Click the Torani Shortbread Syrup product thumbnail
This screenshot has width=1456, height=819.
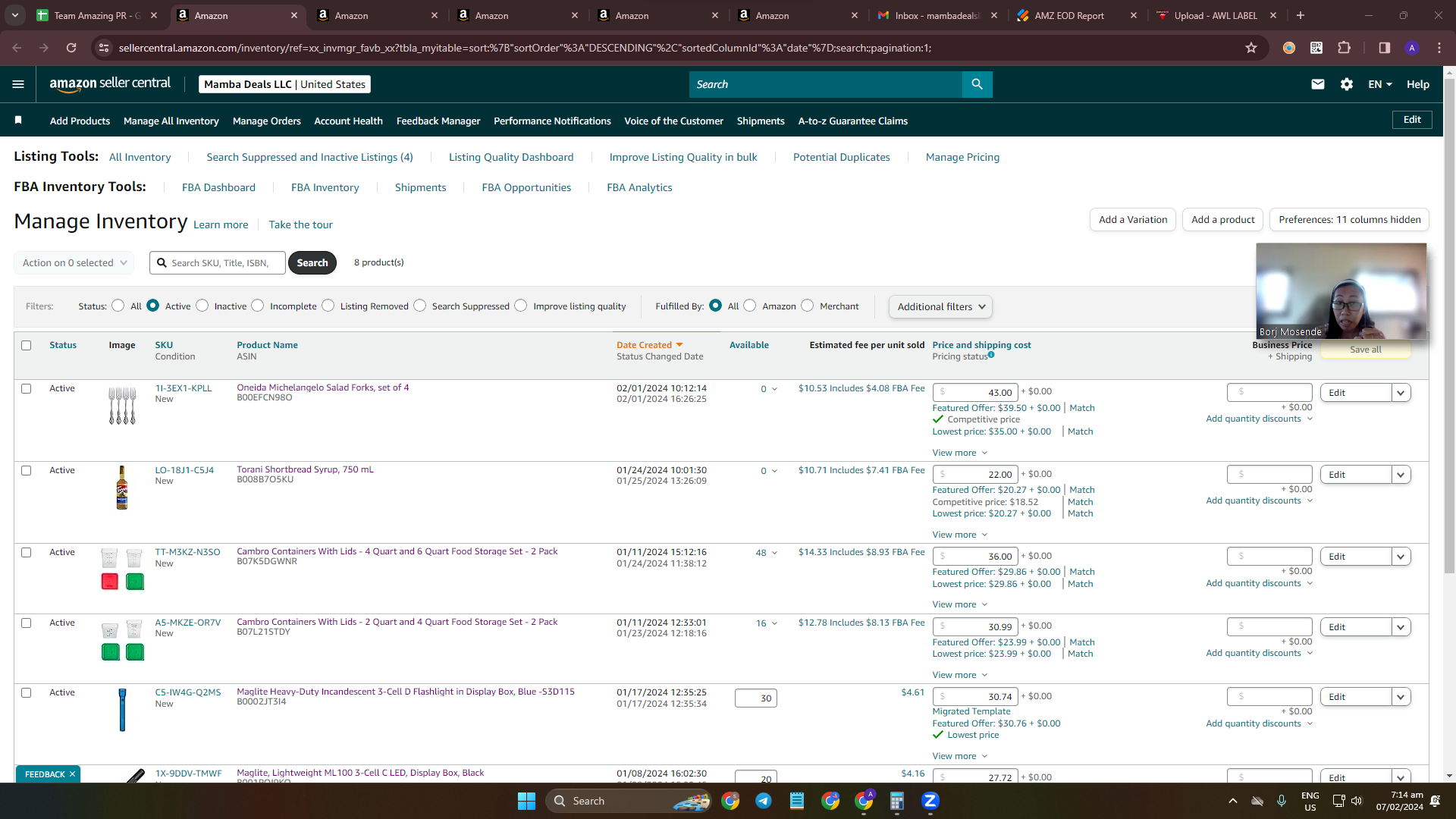point(121,488)
